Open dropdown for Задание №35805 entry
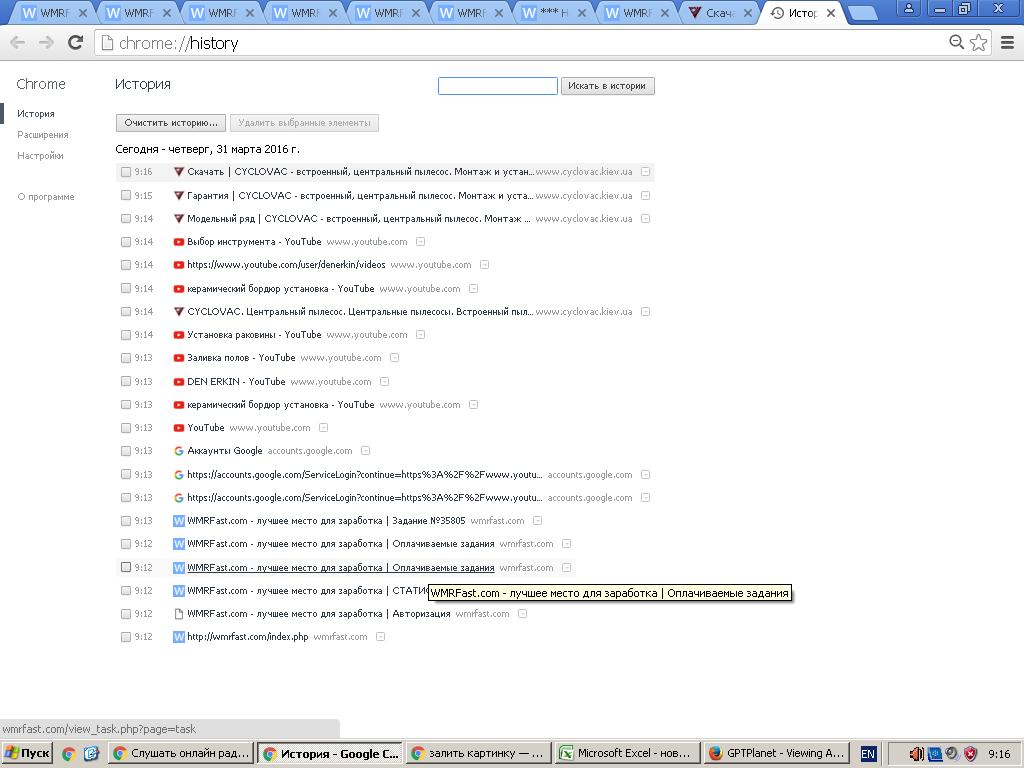 pyautogui.click(x=537, y=520)
